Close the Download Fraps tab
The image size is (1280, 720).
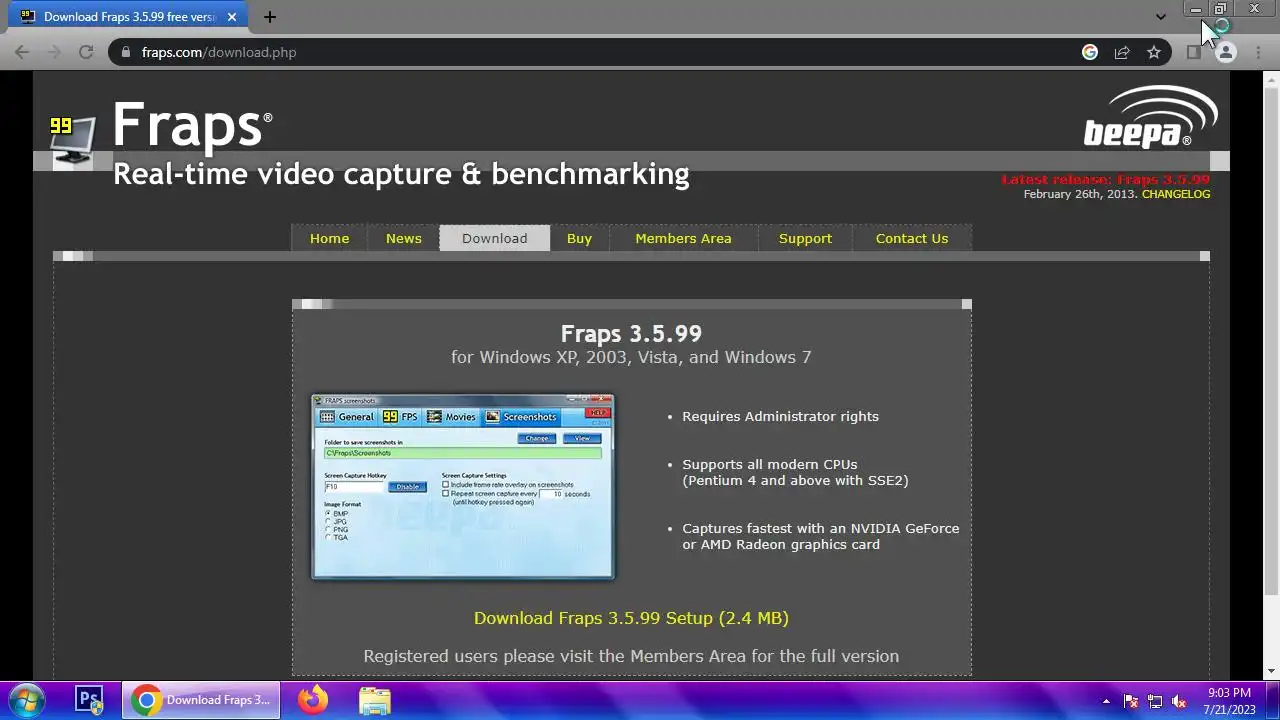(x=232, y=17)
